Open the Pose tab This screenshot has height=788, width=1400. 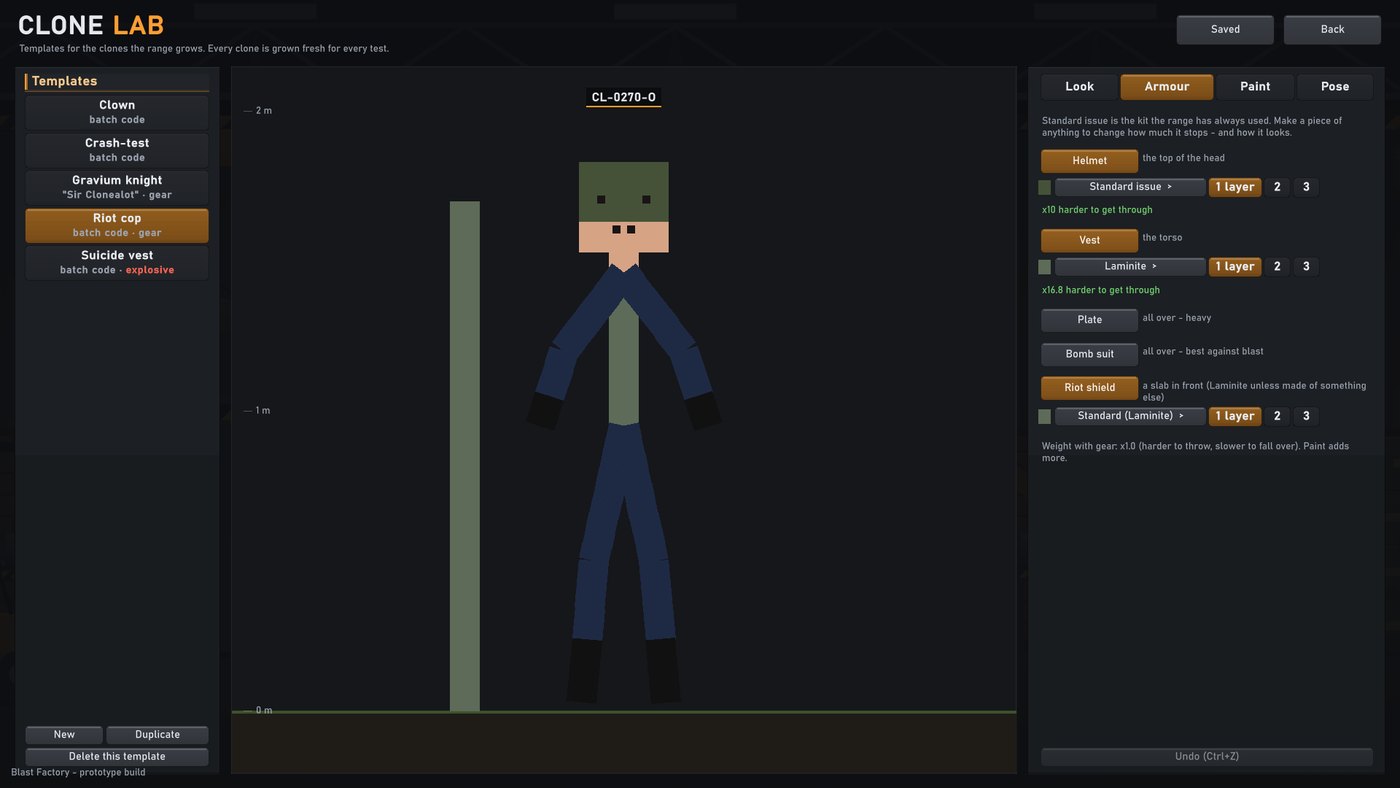point(1335,87)
